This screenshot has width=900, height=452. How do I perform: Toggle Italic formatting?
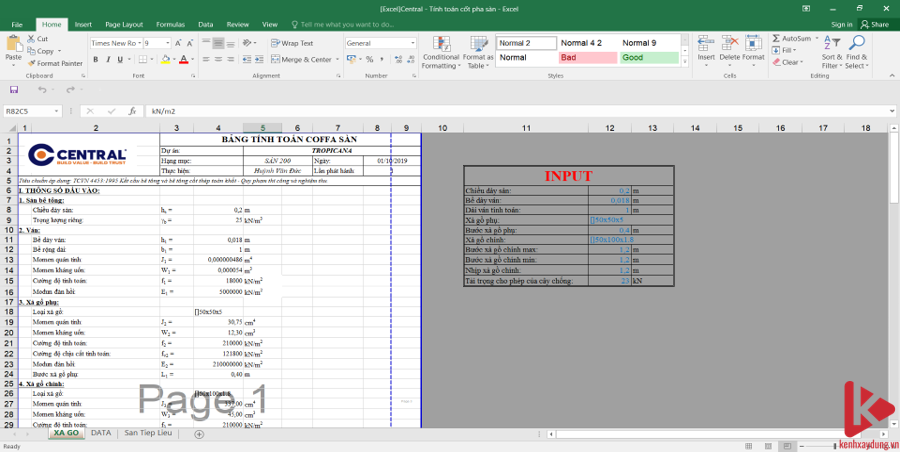tap(109, 60)
